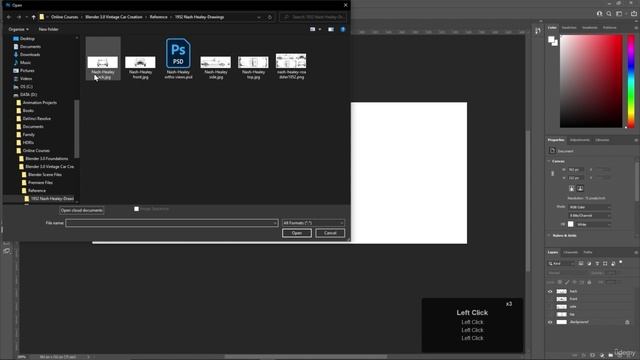The height and width of the screenshot is (360, 640).
Task: Open the RGB Color mode dropdown
Action: tap(590, 207)
